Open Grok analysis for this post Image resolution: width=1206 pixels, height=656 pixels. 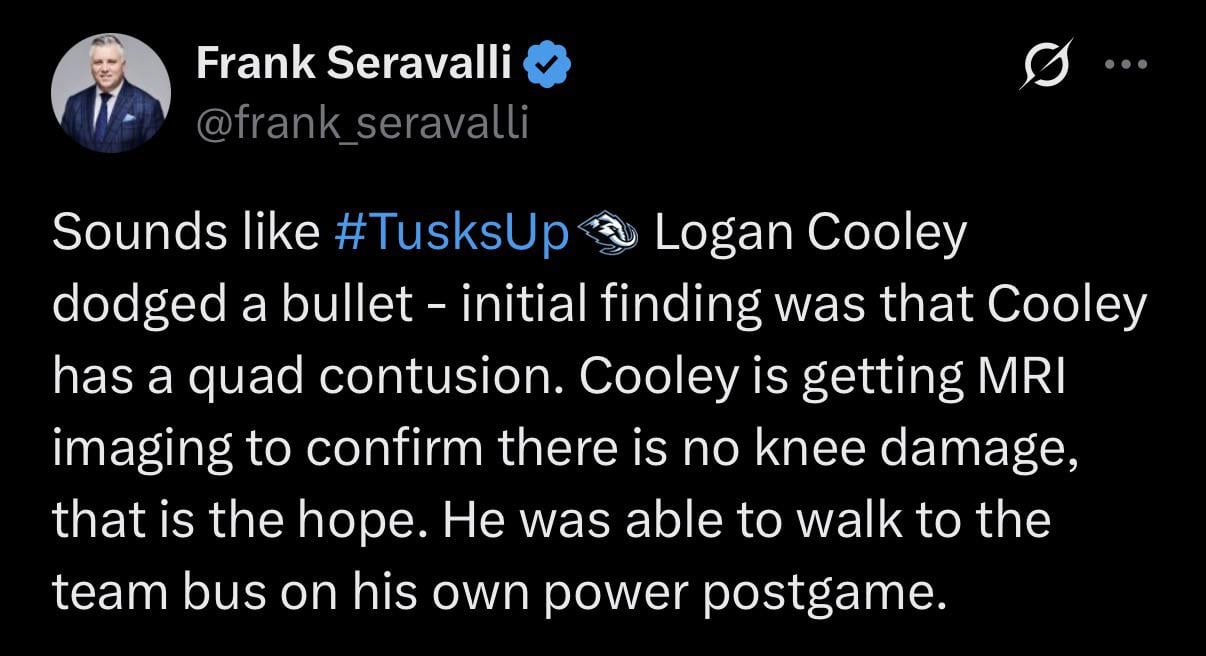coord(1044,63)
